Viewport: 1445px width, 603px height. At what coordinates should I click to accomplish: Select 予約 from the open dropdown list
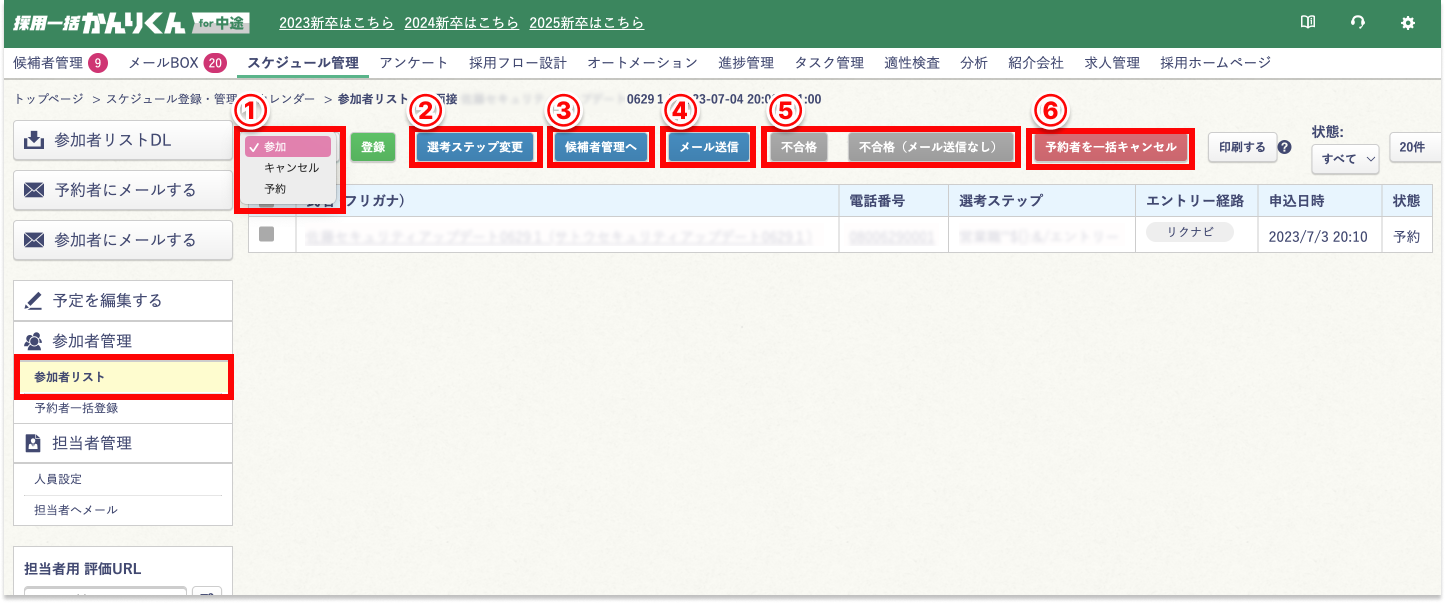275,187
